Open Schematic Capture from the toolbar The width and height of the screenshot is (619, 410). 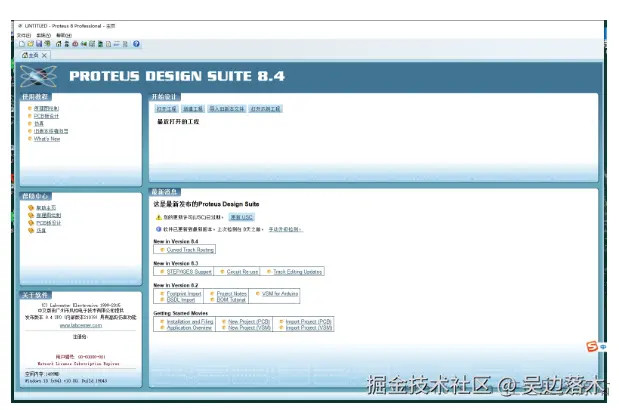click(x=67, y=44)
